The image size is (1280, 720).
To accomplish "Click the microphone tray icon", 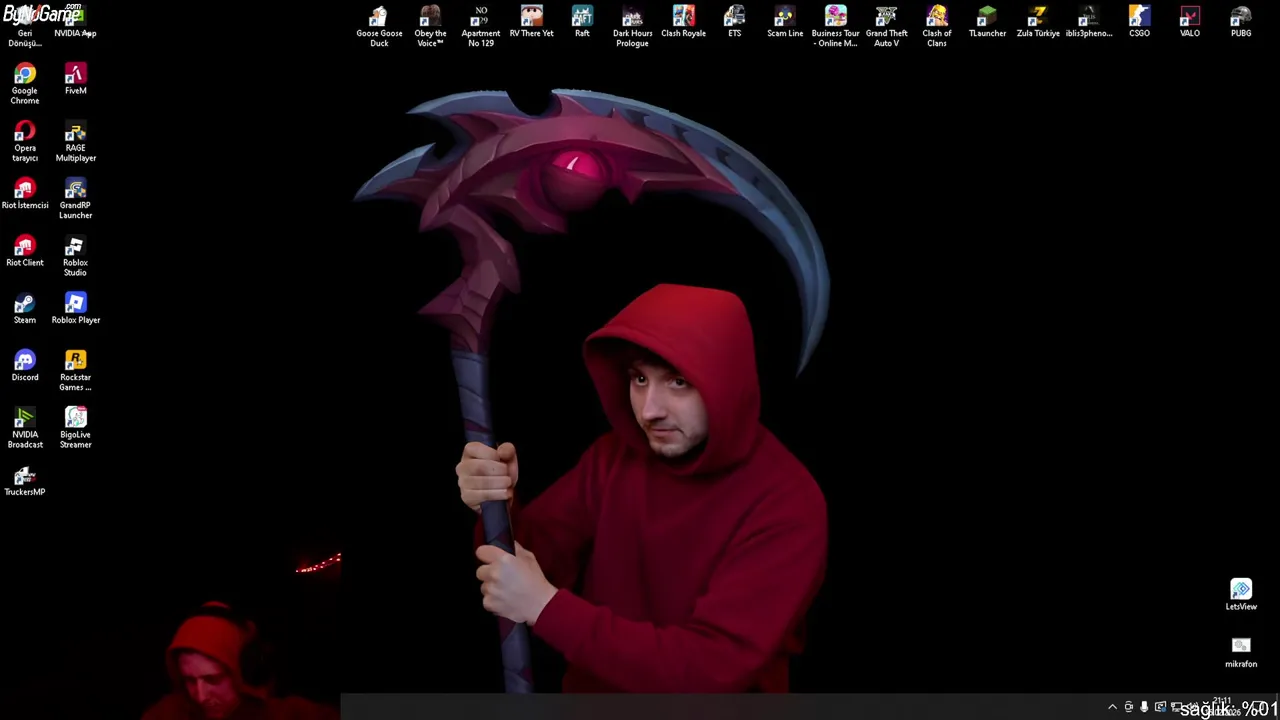I will (1144, 707).
